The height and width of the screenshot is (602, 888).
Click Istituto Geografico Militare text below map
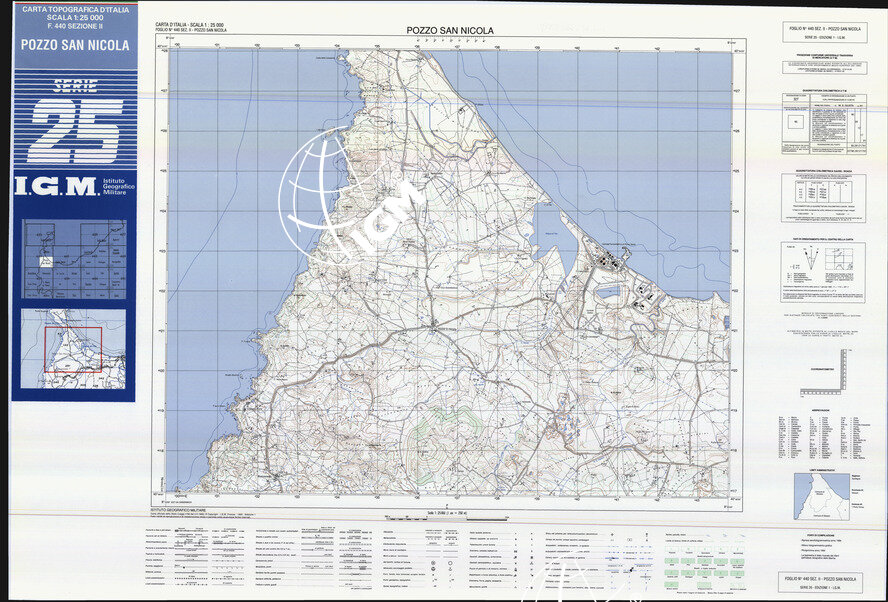click(190, 509)
